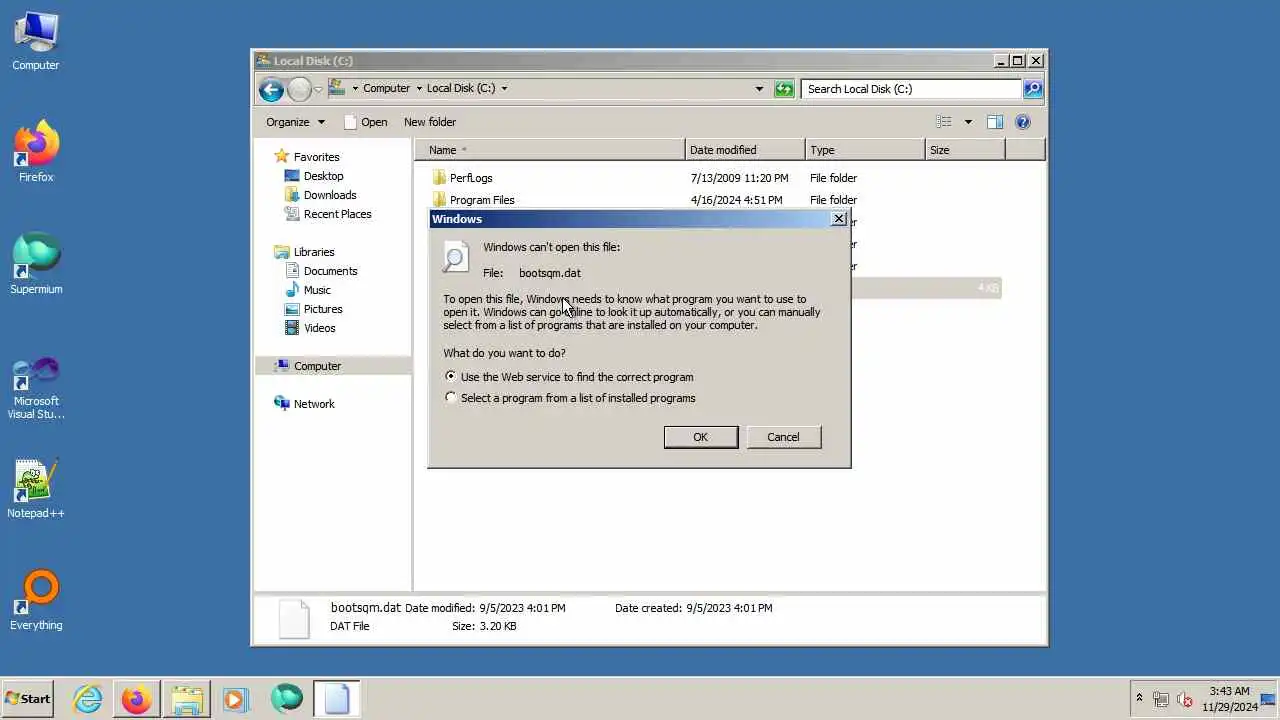1280x720 pixels.
Task: Open Firefox from taskbar
Action: tap(137, 699)
